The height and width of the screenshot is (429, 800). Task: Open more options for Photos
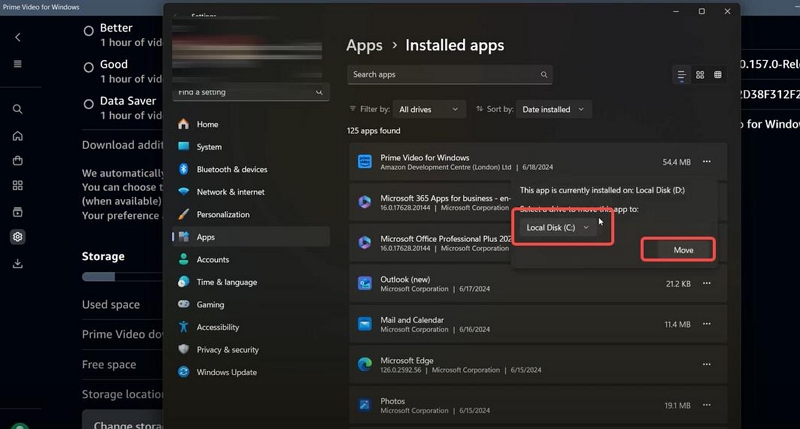coord(707,405)
